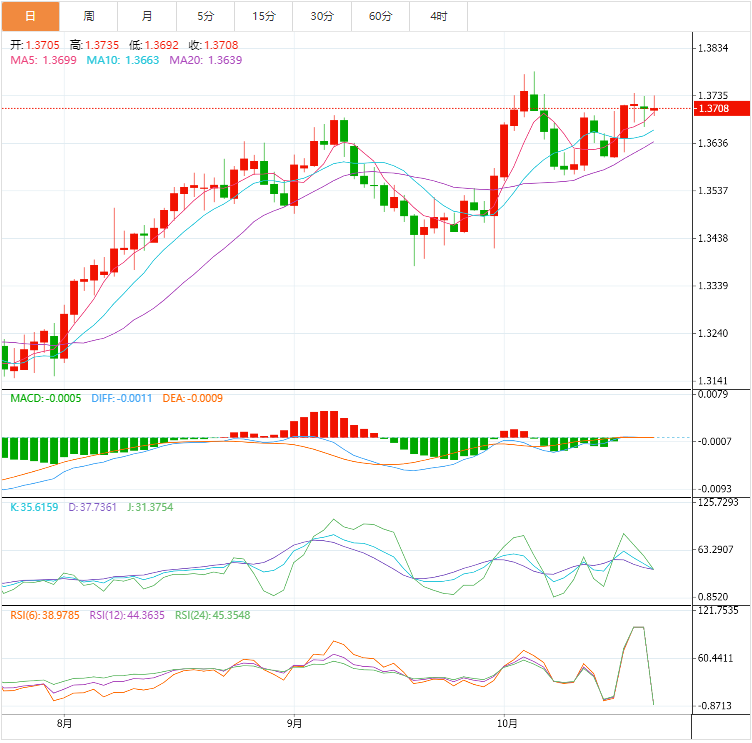This screenshot has width=752, height=743.
Task: Select the 15分 interval tab
Action: (264, 16)
